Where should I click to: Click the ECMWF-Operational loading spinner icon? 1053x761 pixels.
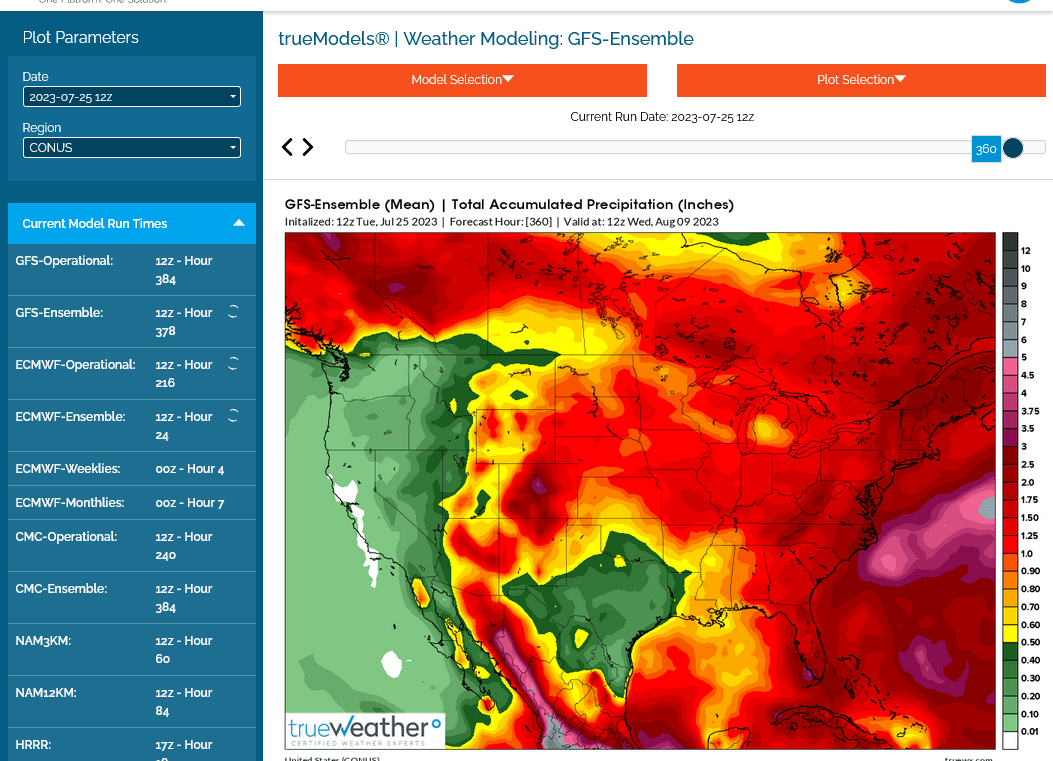click(x=233, y=363)
